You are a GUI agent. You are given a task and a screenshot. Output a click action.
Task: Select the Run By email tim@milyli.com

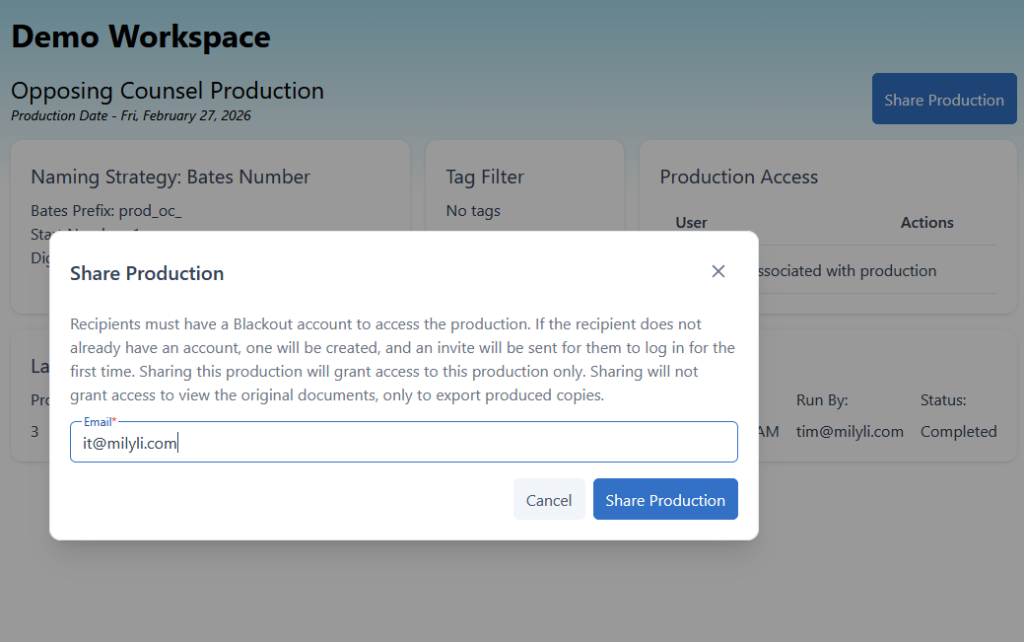coord(850,431)
